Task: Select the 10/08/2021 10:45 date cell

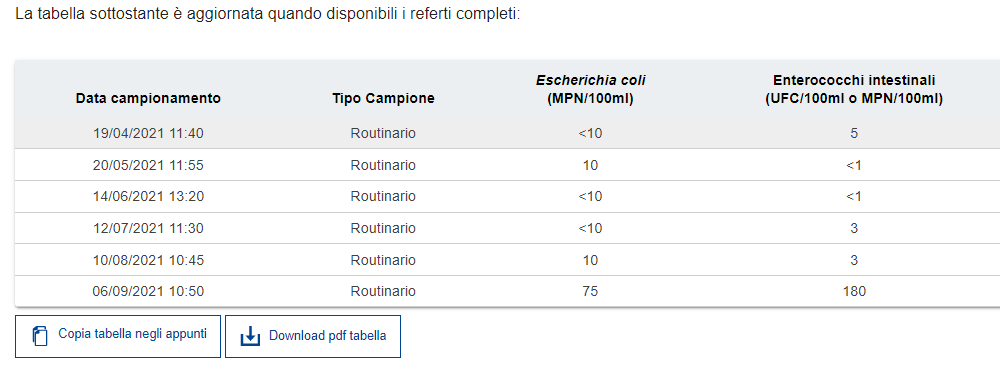Action: (x=148, y=260)
